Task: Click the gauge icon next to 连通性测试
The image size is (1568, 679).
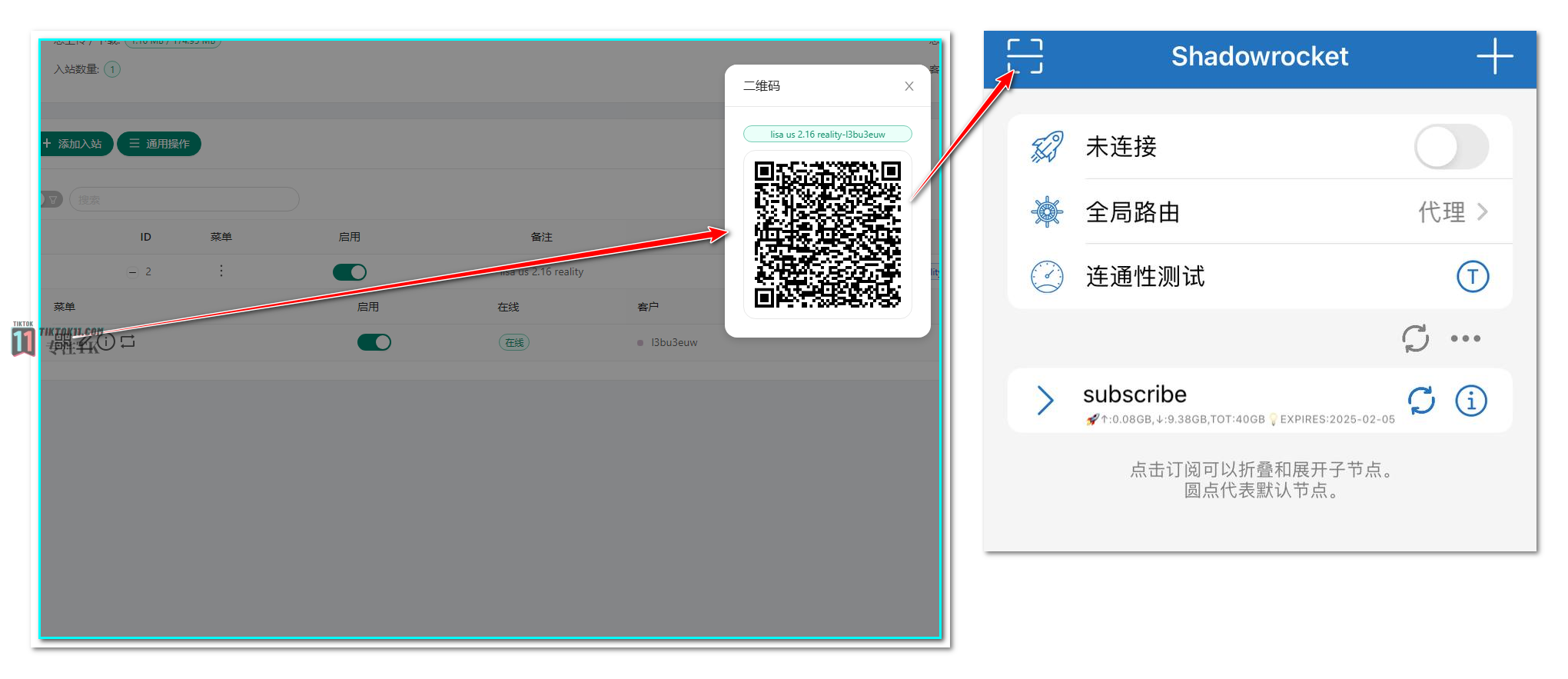Action: (1047, 277)
